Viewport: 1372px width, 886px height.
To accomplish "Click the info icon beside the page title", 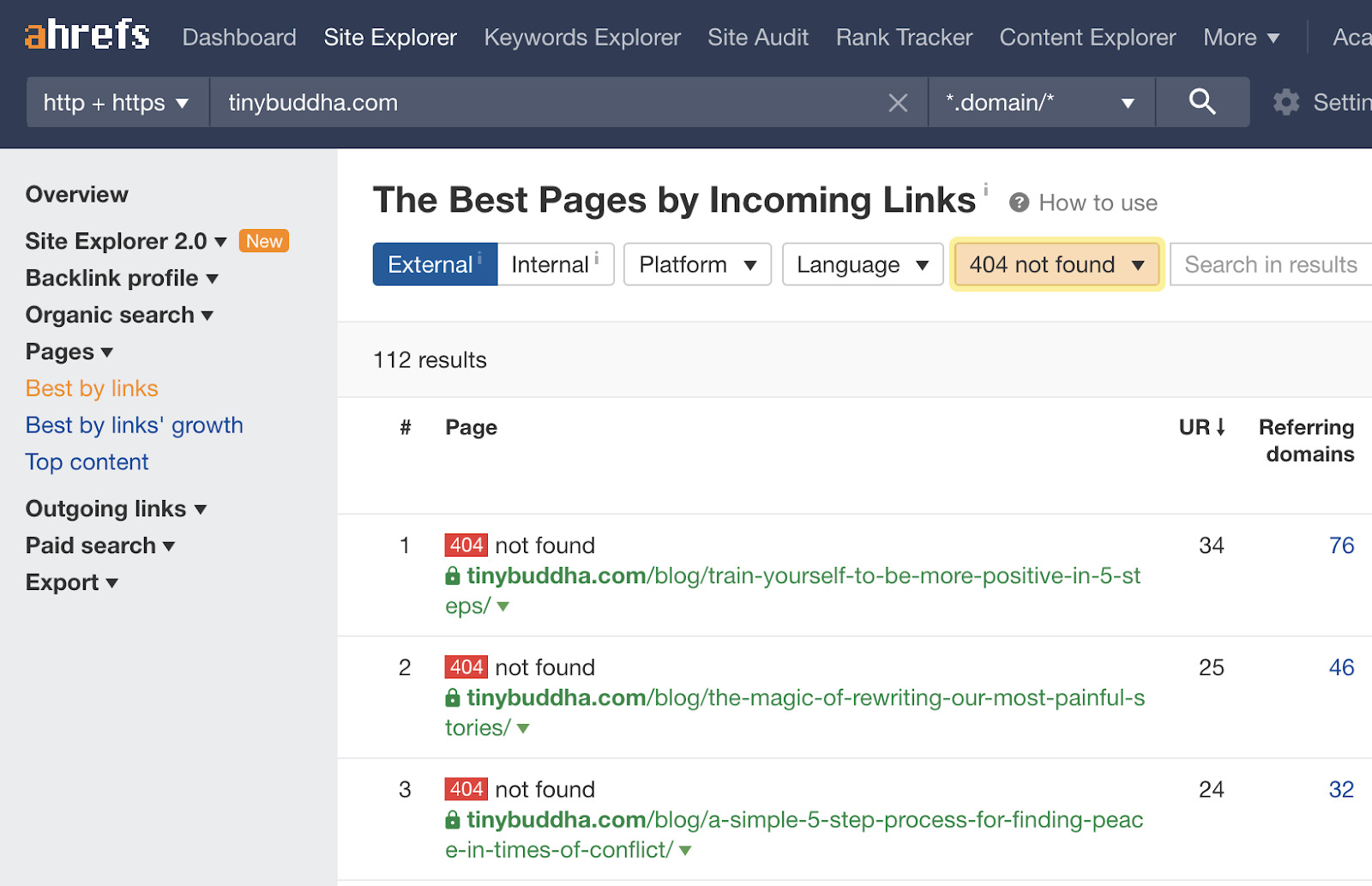I will click(x=986, y=190).
